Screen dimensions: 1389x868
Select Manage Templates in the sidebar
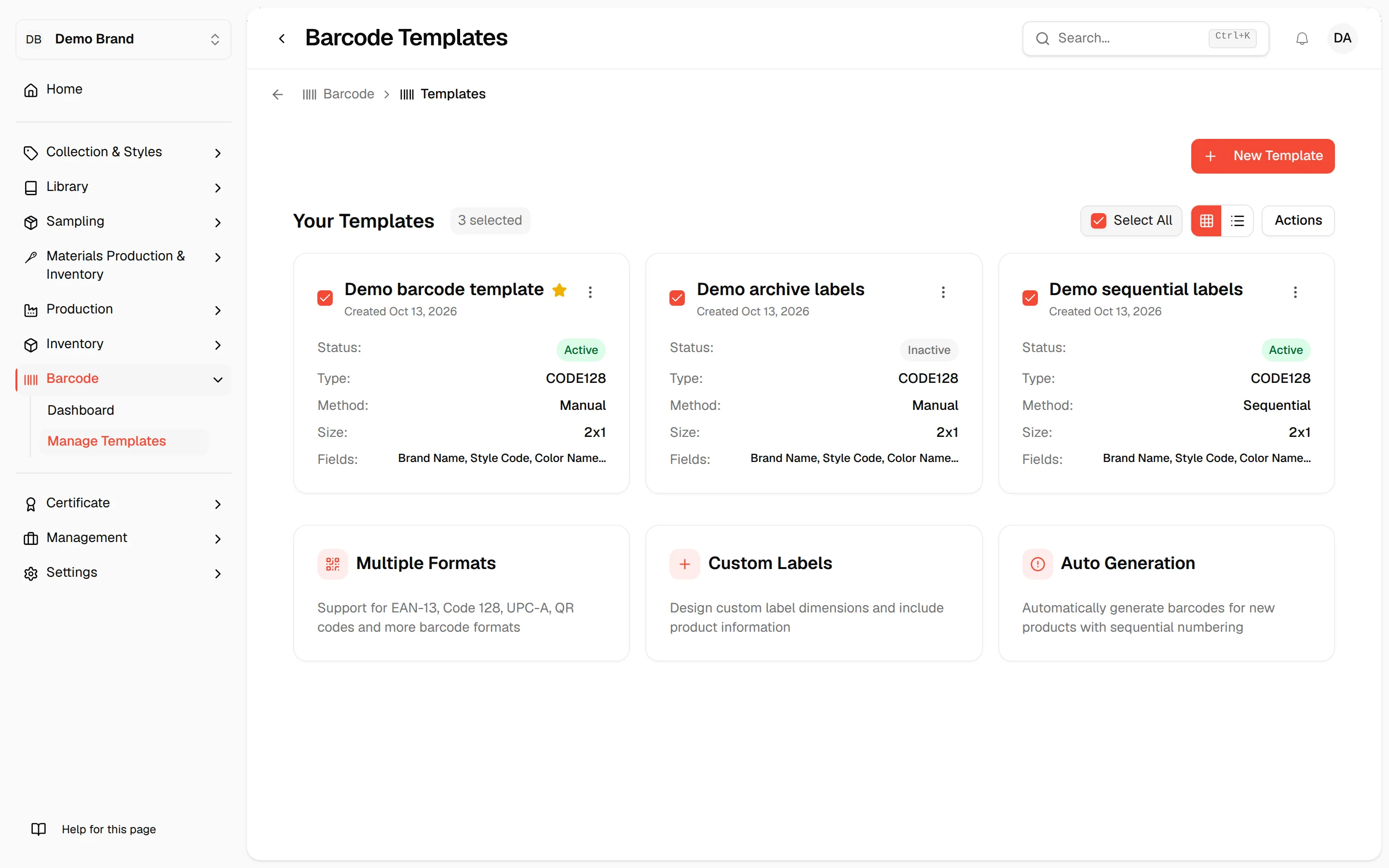tap(123, 441)
